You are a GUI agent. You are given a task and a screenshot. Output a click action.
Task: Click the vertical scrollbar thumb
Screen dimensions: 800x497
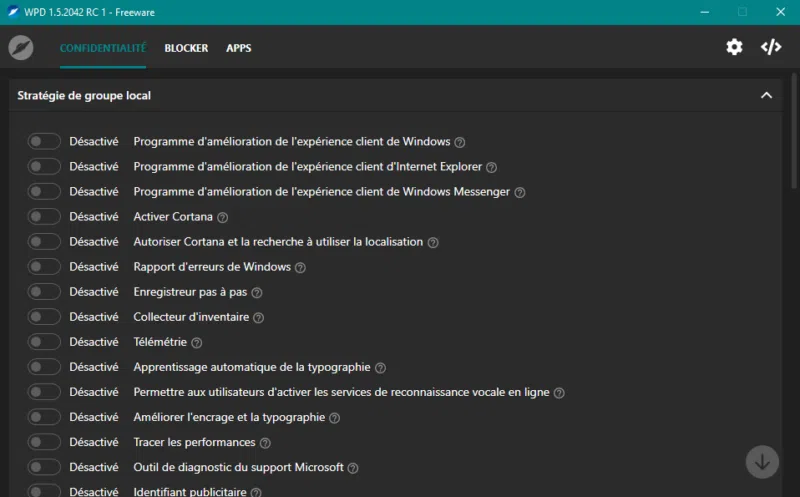coord(794,132)
